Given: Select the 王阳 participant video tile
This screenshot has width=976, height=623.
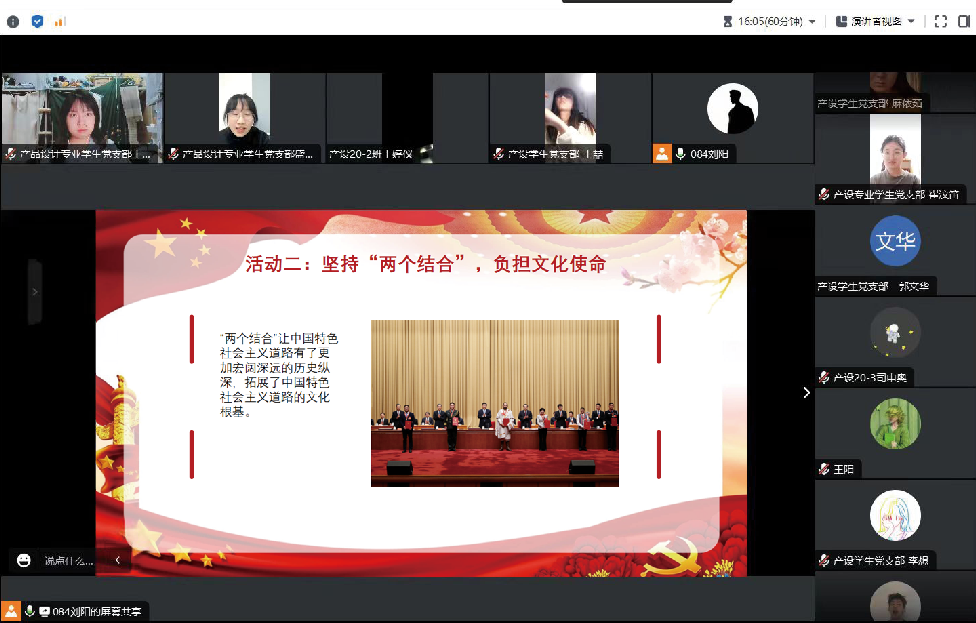Looking at the screenshot, I should pos(894,425).
